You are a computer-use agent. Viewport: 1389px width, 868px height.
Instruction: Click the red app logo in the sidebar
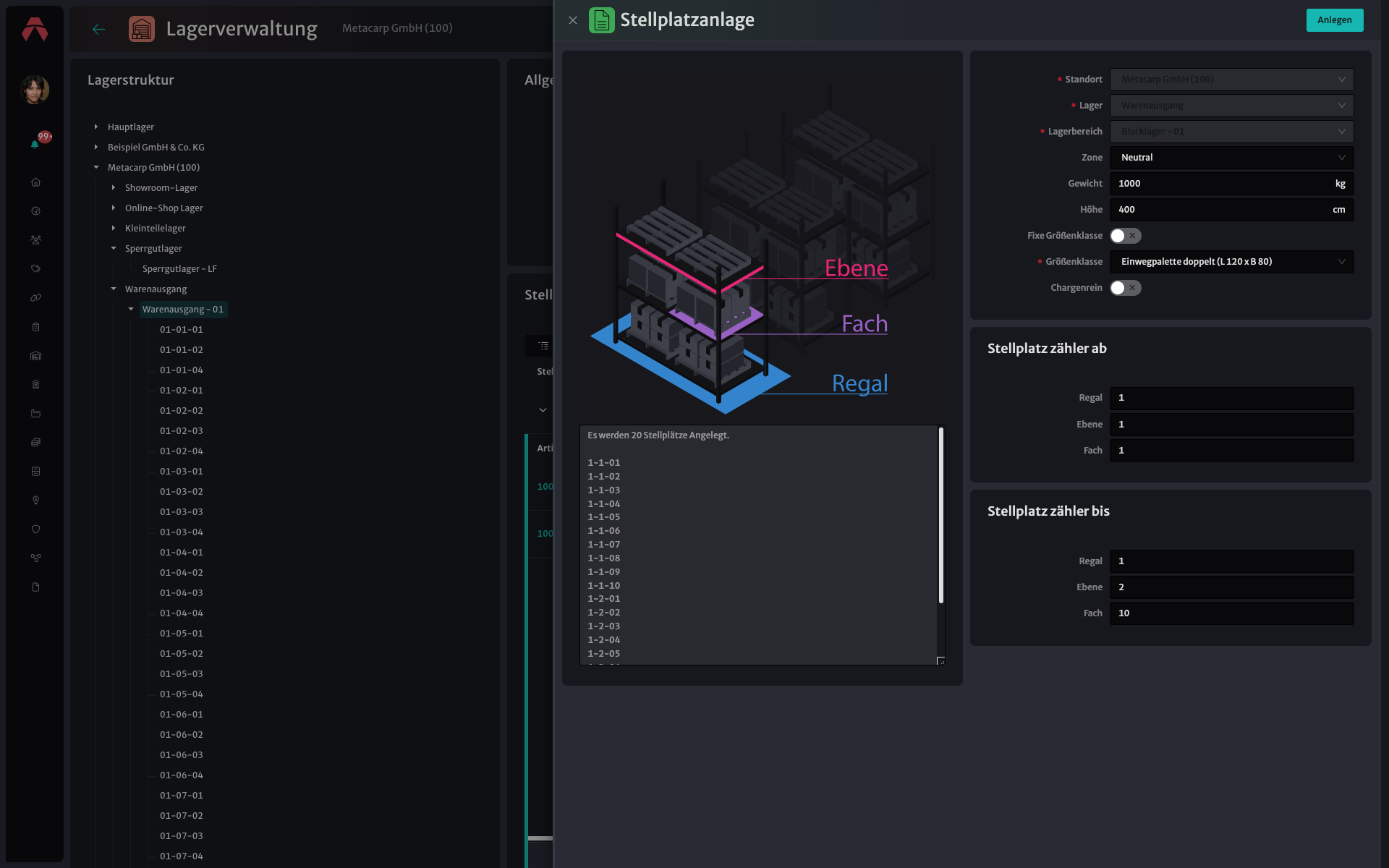pyautogui.click(x=35, y=29)
